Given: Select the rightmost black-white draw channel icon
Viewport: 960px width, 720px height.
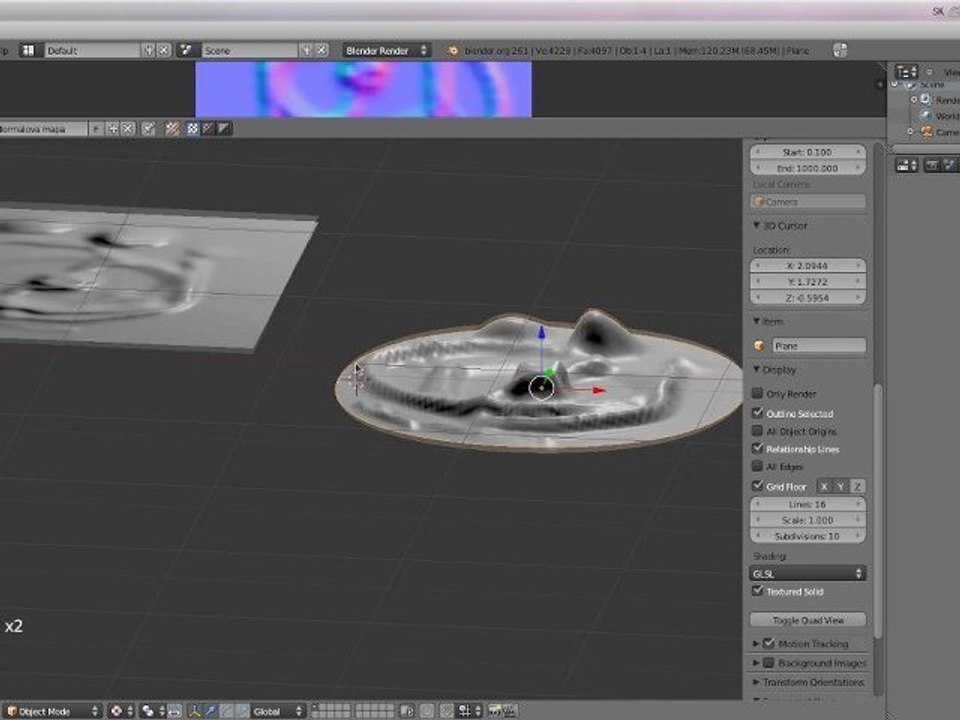Looking at the screenshot, I should pyautogui.click(x=224, y=129).
